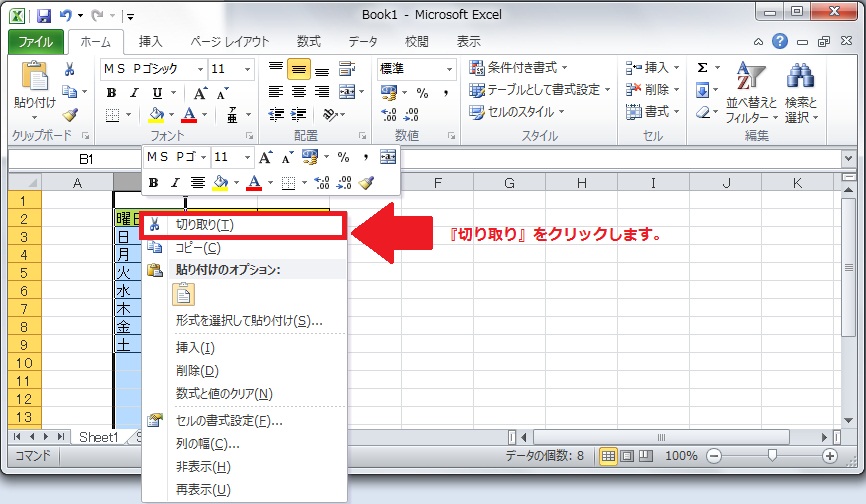Toggle middle vertical alignment button
This screenshot has height=504, width=866.
click(298, 69)
